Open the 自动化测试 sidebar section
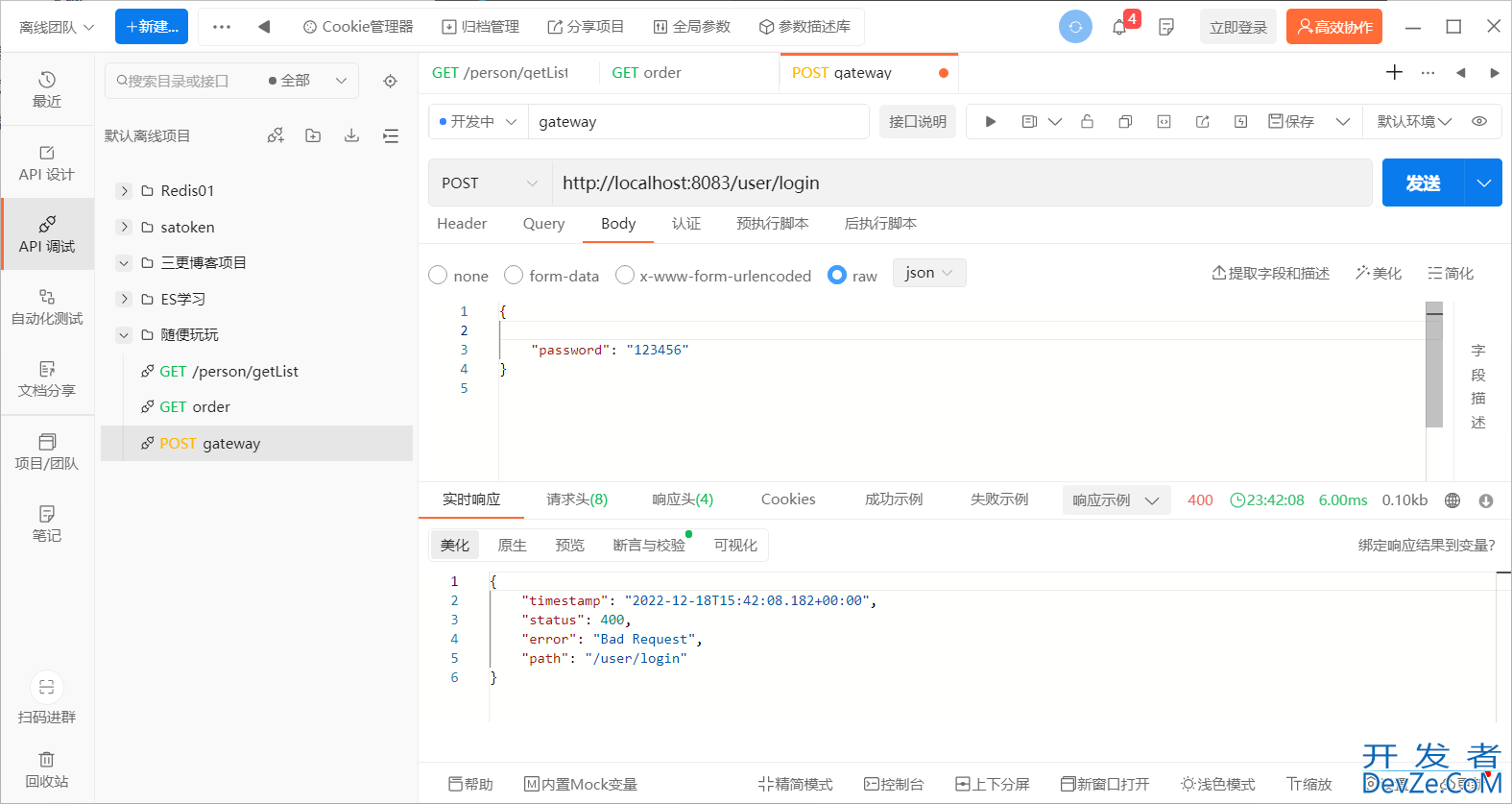Screen dimensions: 1512x804 click(47, 307)
